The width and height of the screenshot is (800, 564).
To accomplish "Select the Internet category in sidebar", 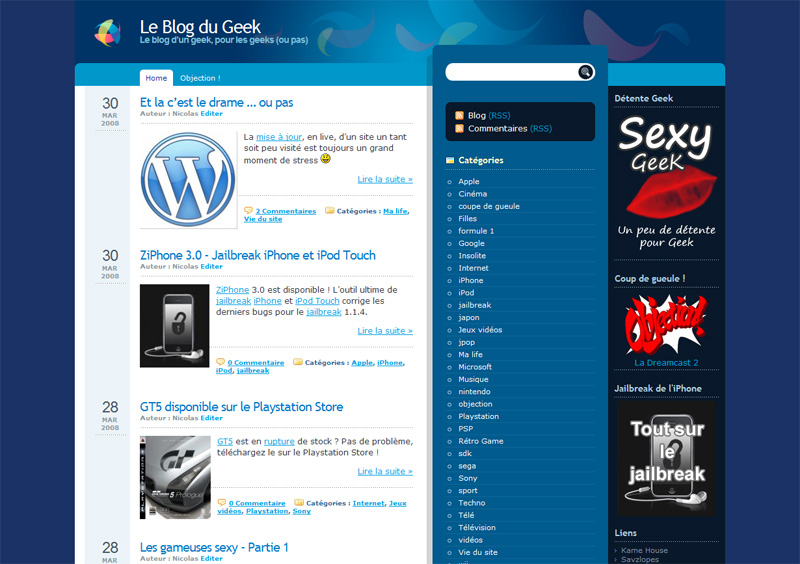I will tap(473, 268).
